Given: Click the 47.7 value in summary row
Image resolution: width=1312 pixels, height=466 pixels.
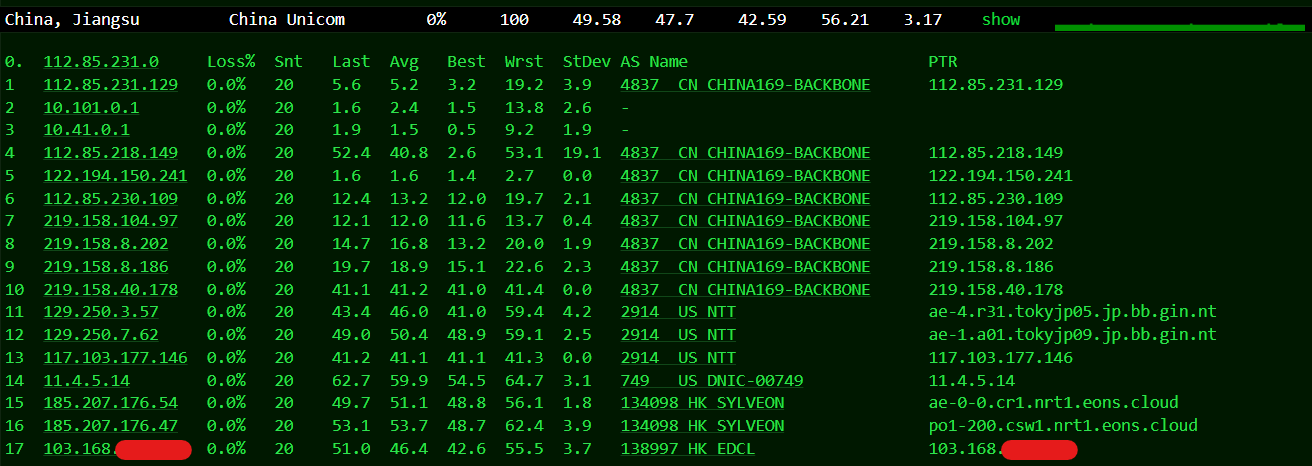Looking at the screenshot, I should click(x=675, y=19).
